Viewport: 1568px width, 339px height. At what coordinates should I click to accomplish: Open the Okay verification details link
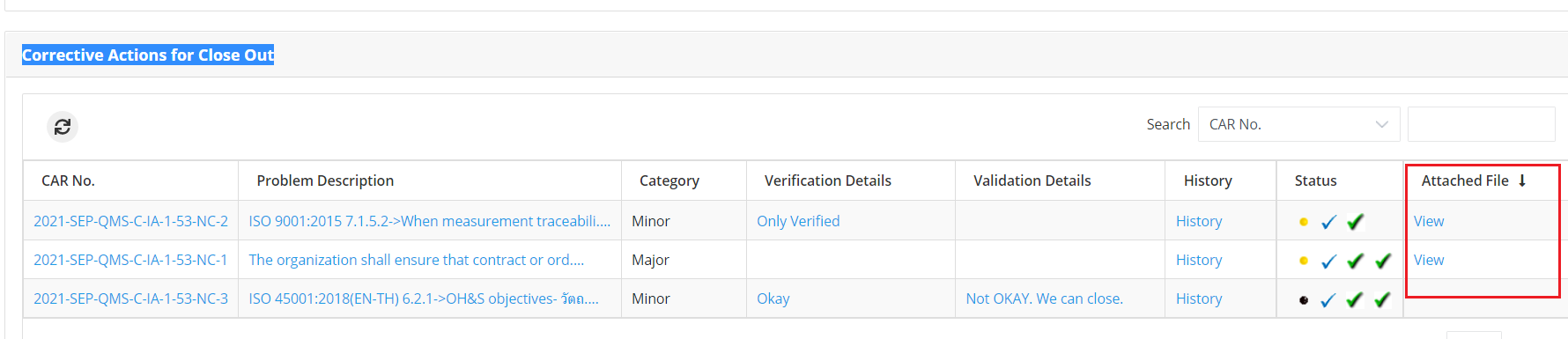click(x=773, y=298)
